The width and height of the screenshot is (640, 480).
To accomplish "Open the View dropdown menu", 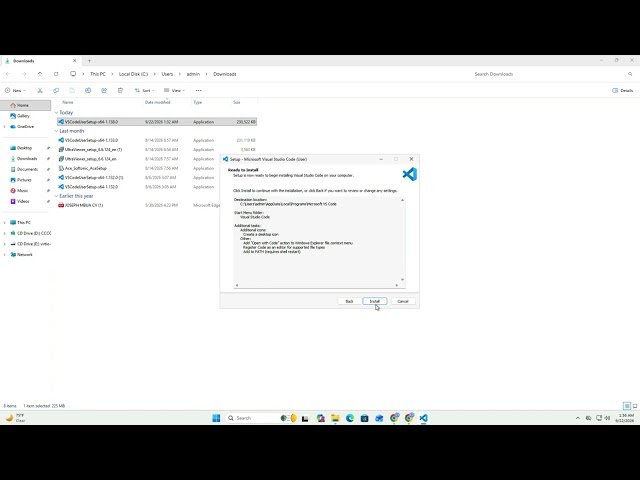I will 174,90.
